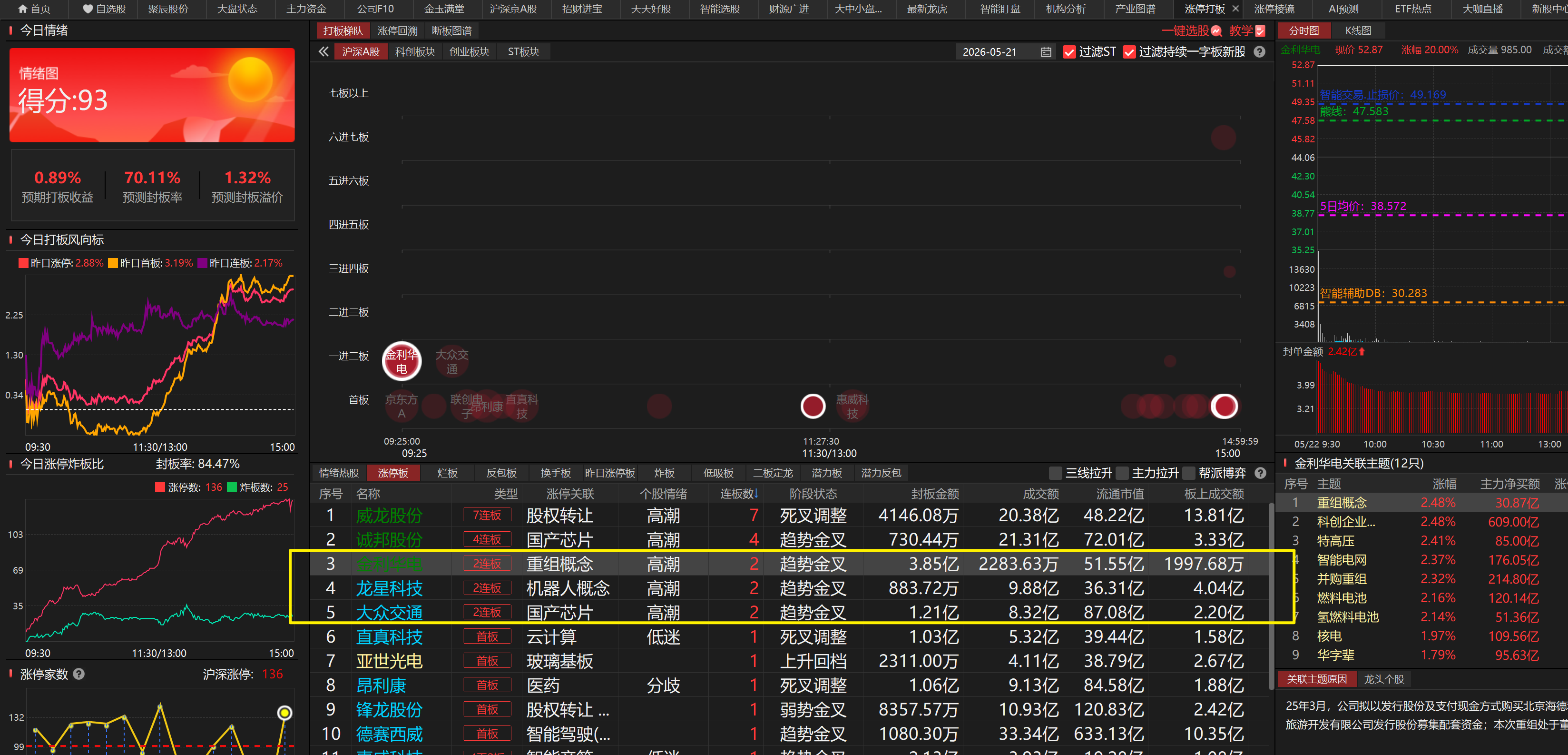Viewport: 1568px width, 755px height.
Task: Click the 连板数 sort arrow
Action: point(756,493)
